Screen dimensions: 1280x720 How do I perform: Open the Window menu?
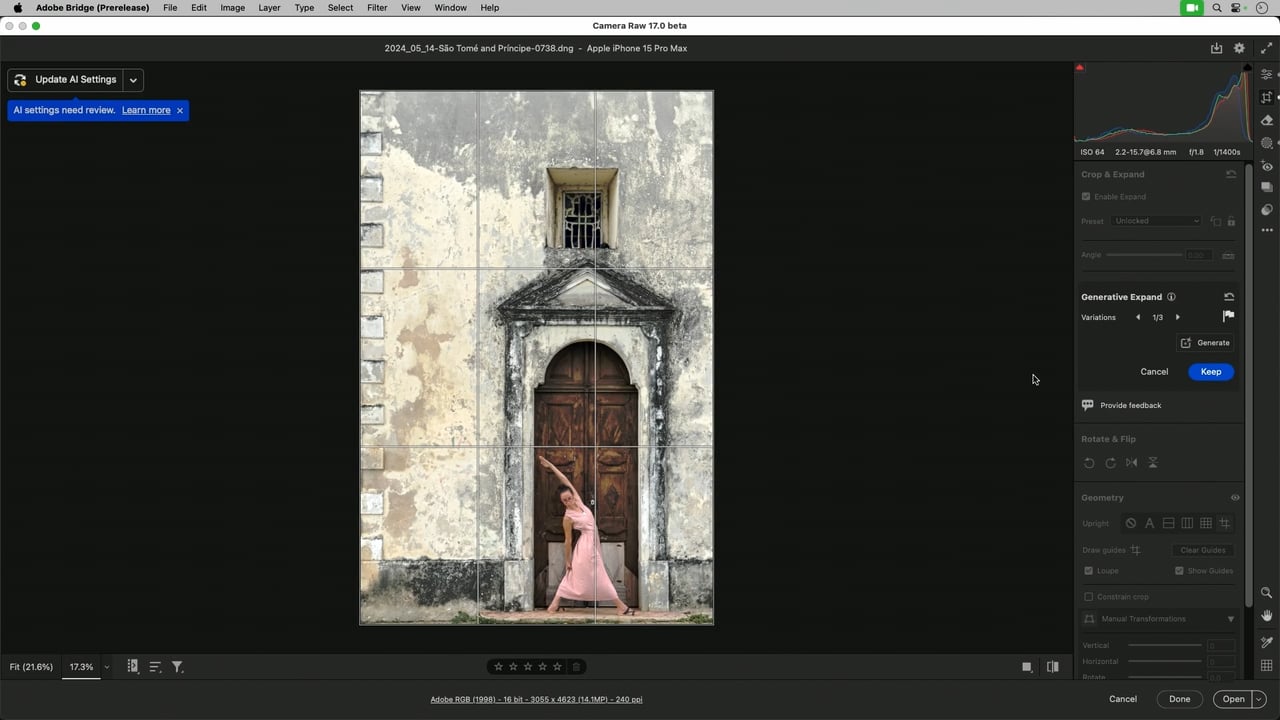450,7
